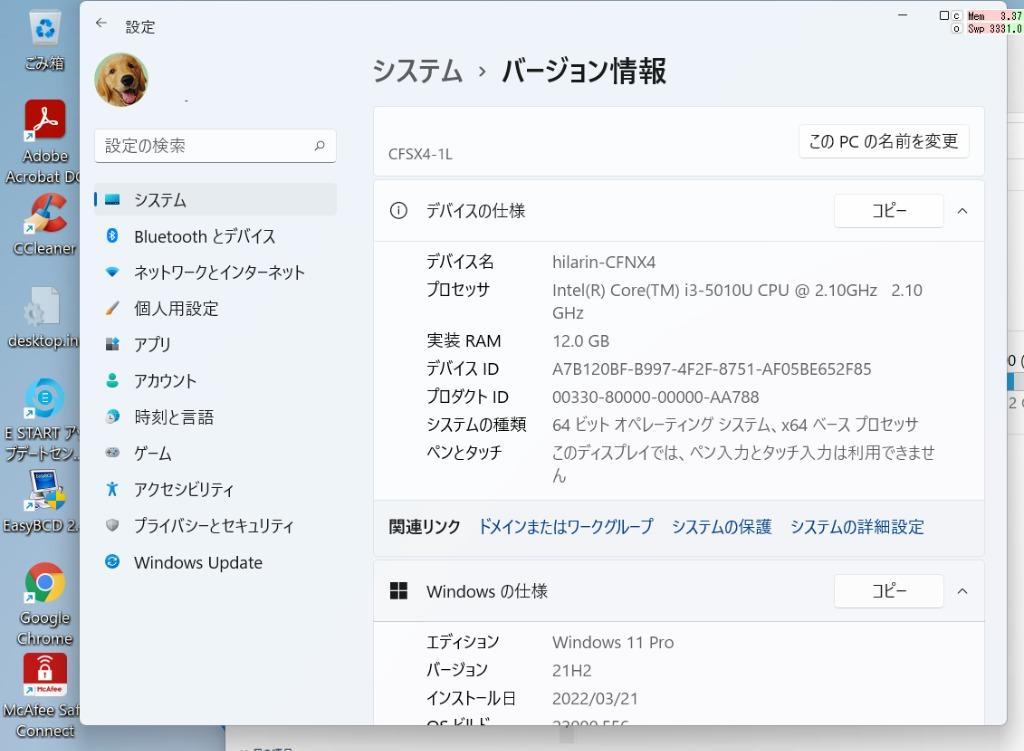The height and width of the screenshot is (751, 1024).
Task: Select the Google Chrome desktop shortcut
Action: tap(44, 604)
